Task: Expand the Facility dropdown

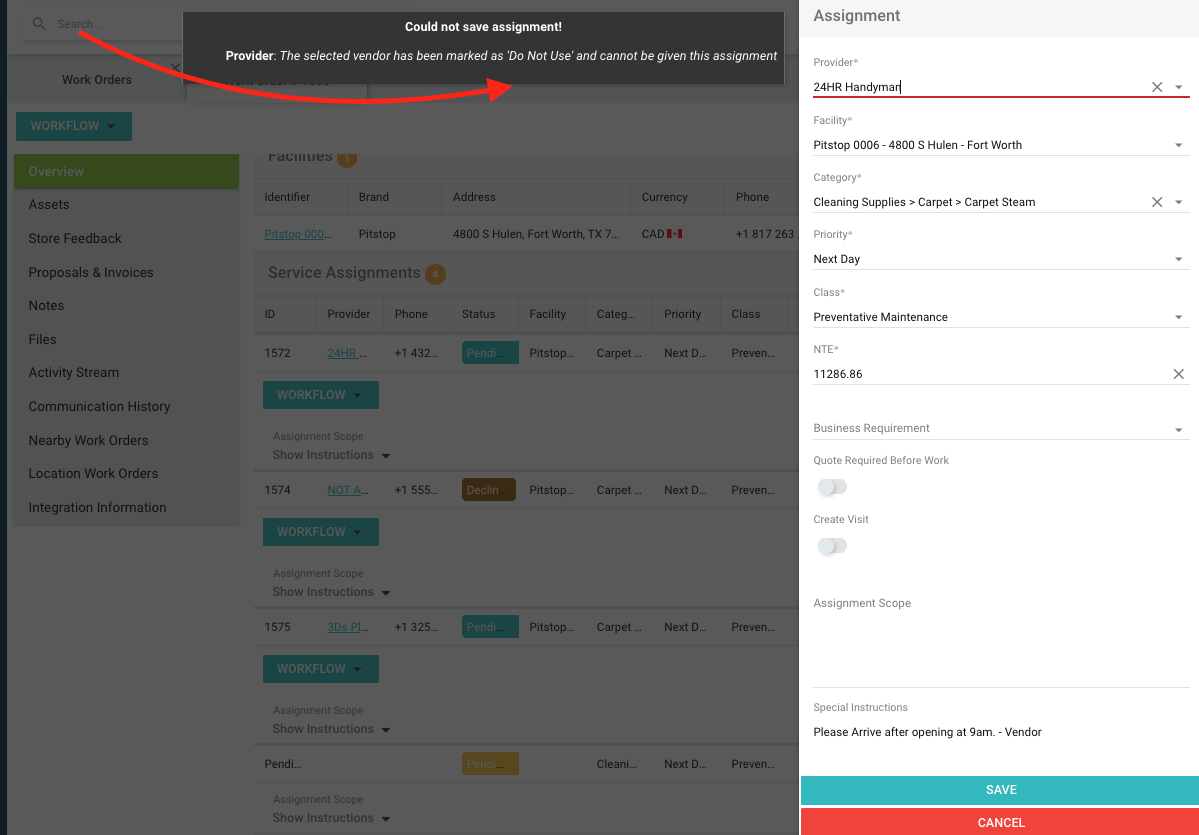Action: pyautogui.click(x=1179, y=146)
